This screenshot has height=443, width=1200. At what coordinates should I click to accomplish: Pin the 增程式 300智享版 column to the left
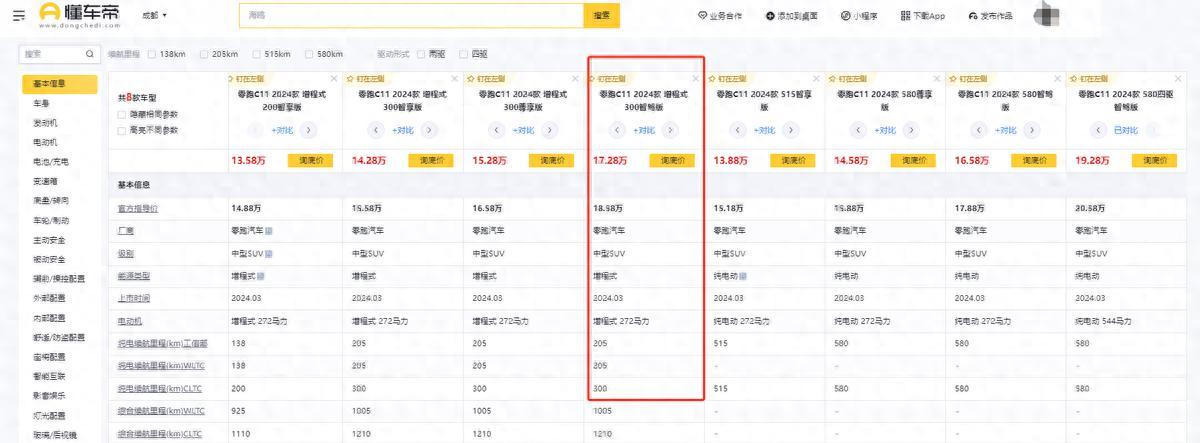[364, 78]
